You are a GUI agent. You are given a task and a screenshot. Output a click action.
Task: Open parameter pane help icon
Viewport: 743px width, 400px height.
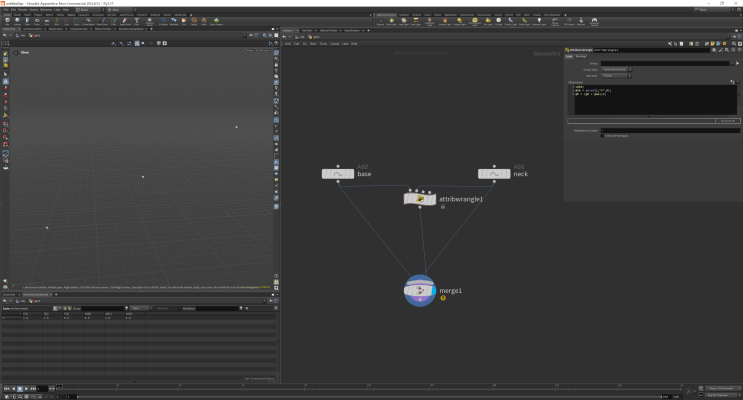pos(740,50)
